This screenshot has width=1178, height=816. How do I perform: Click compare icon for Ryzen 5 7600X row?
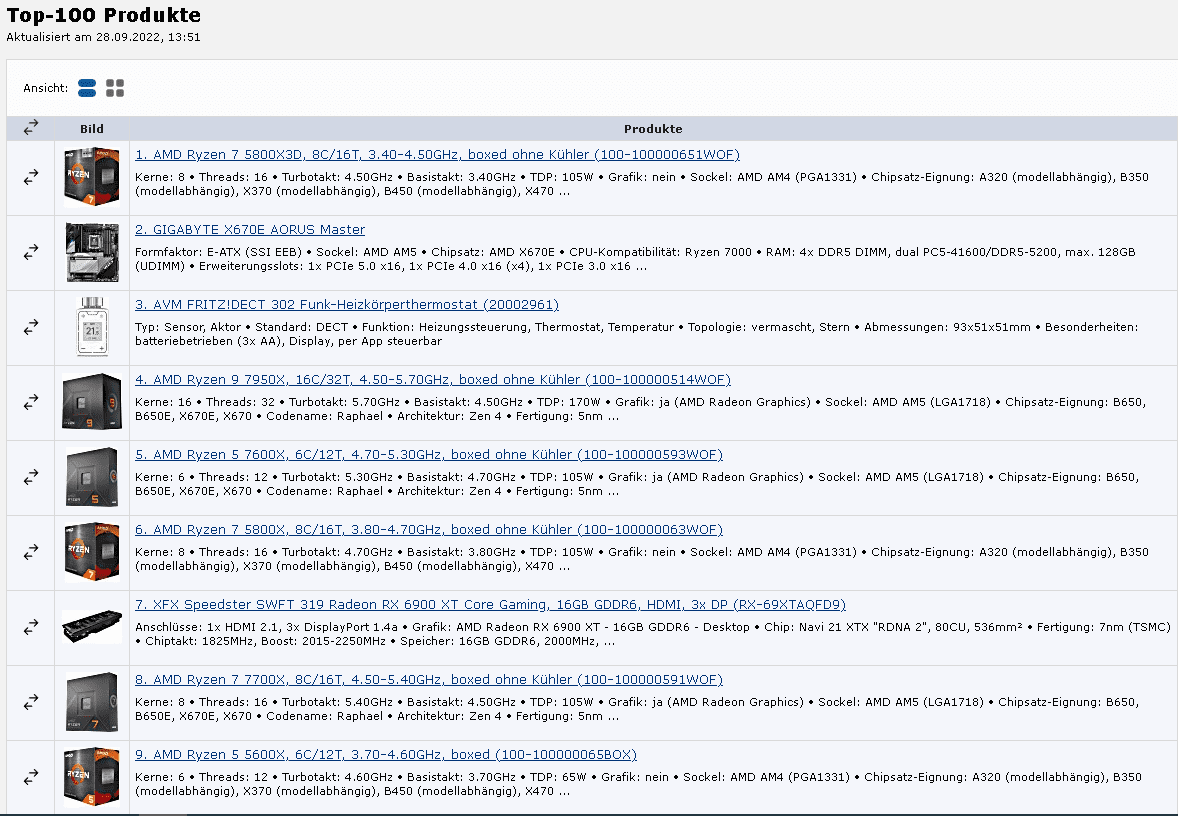click(31, 477)
